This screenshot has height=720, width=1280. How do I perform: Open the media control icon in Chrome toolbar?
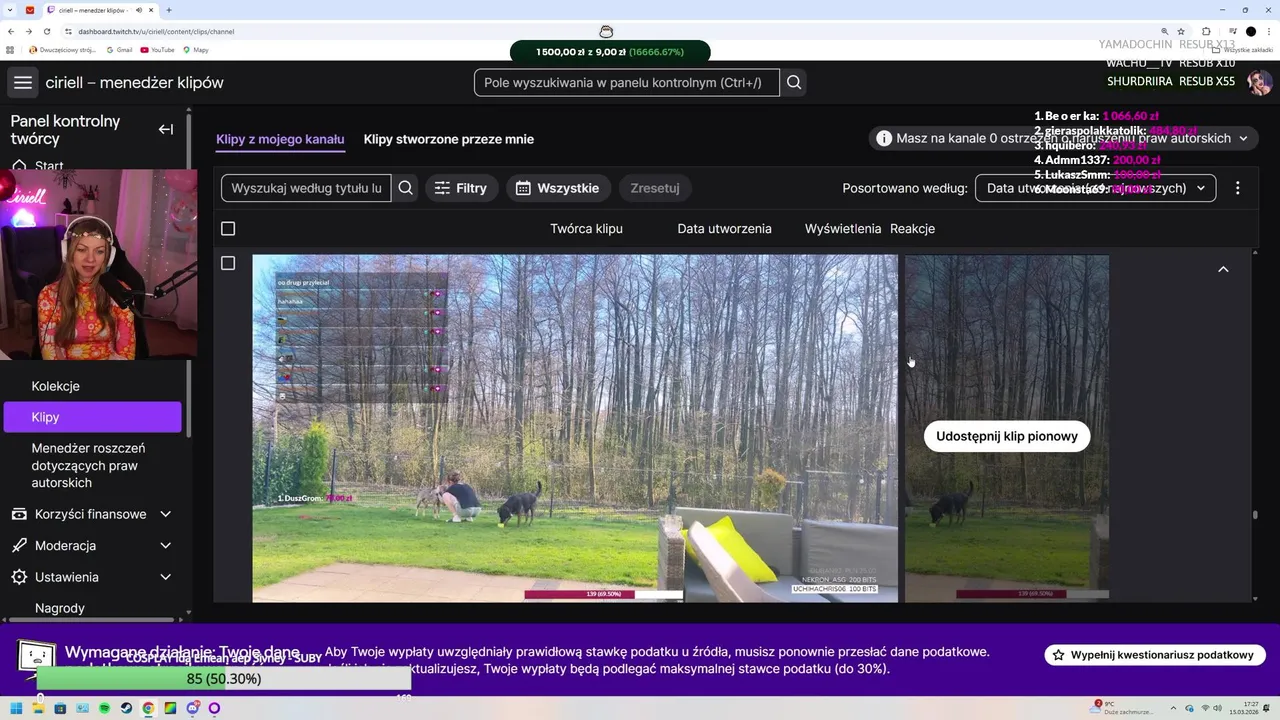[x=1232, y=32]
